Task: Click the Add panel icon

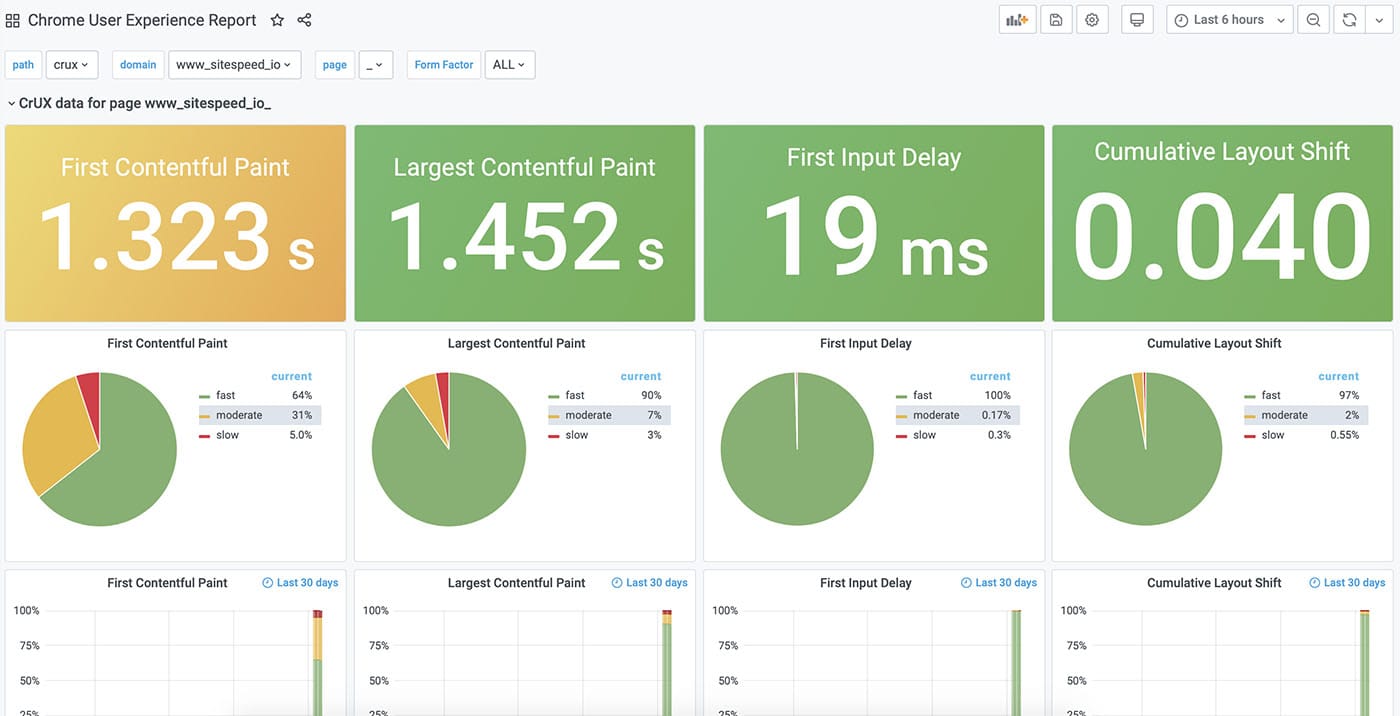Action: coord(1017,20)
